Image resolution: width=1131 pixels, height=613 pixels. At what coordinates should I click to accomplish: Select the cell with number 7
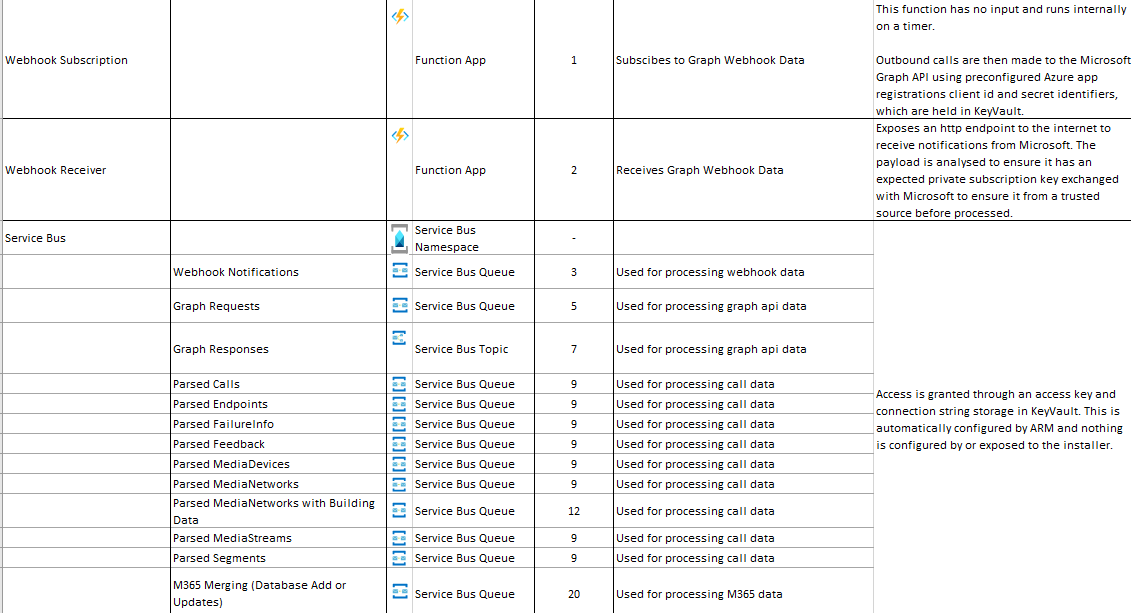point(574,348)
